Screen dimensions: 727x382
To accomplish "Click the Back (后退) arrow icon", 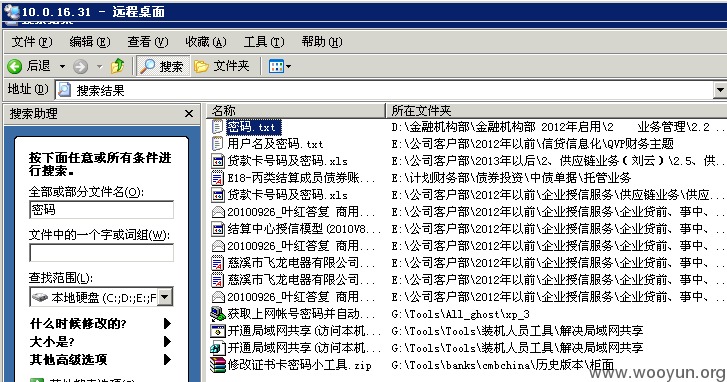I will [14, 66].
